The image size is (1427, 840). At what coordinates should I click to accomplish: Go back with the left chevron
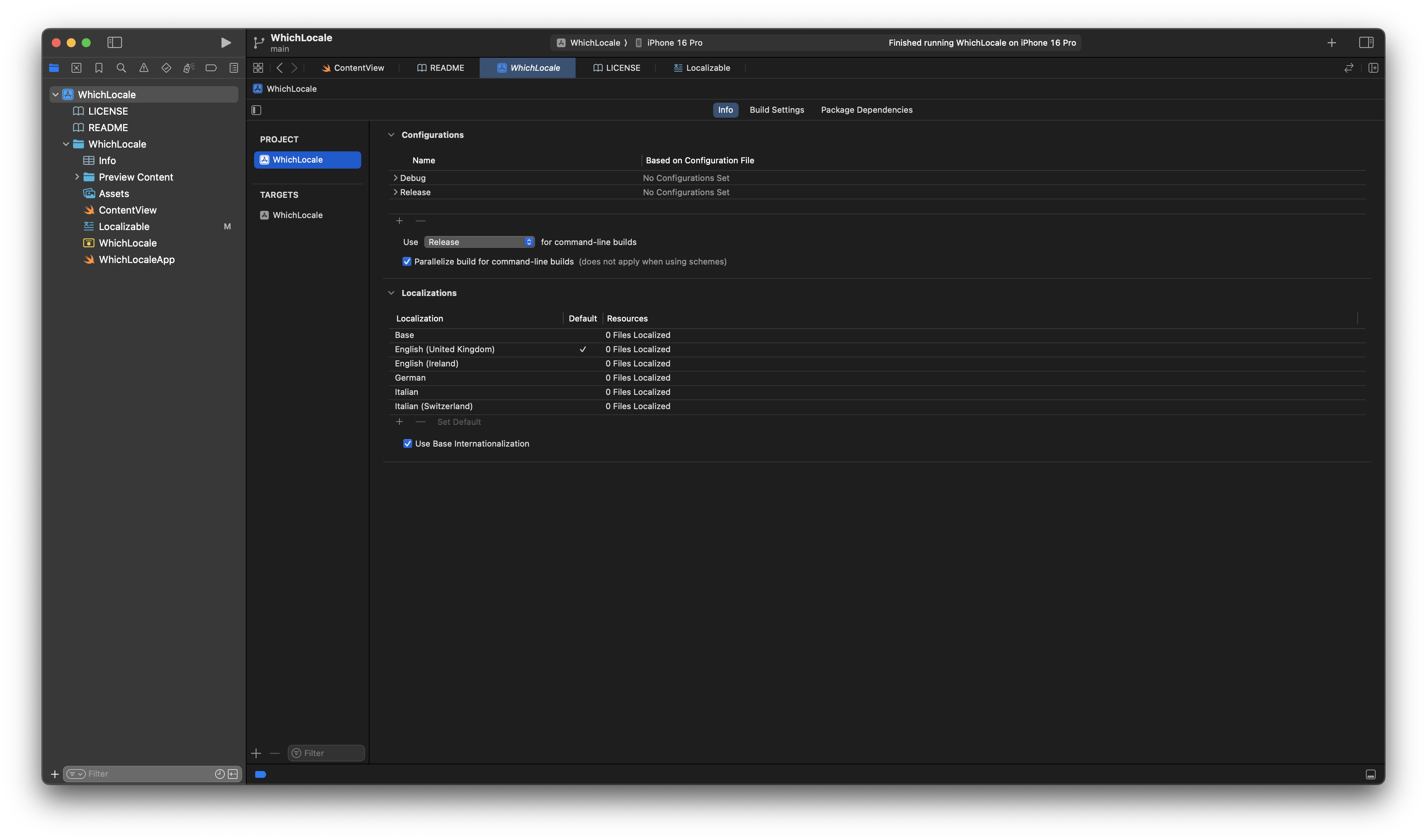click(x=280, y=68)
